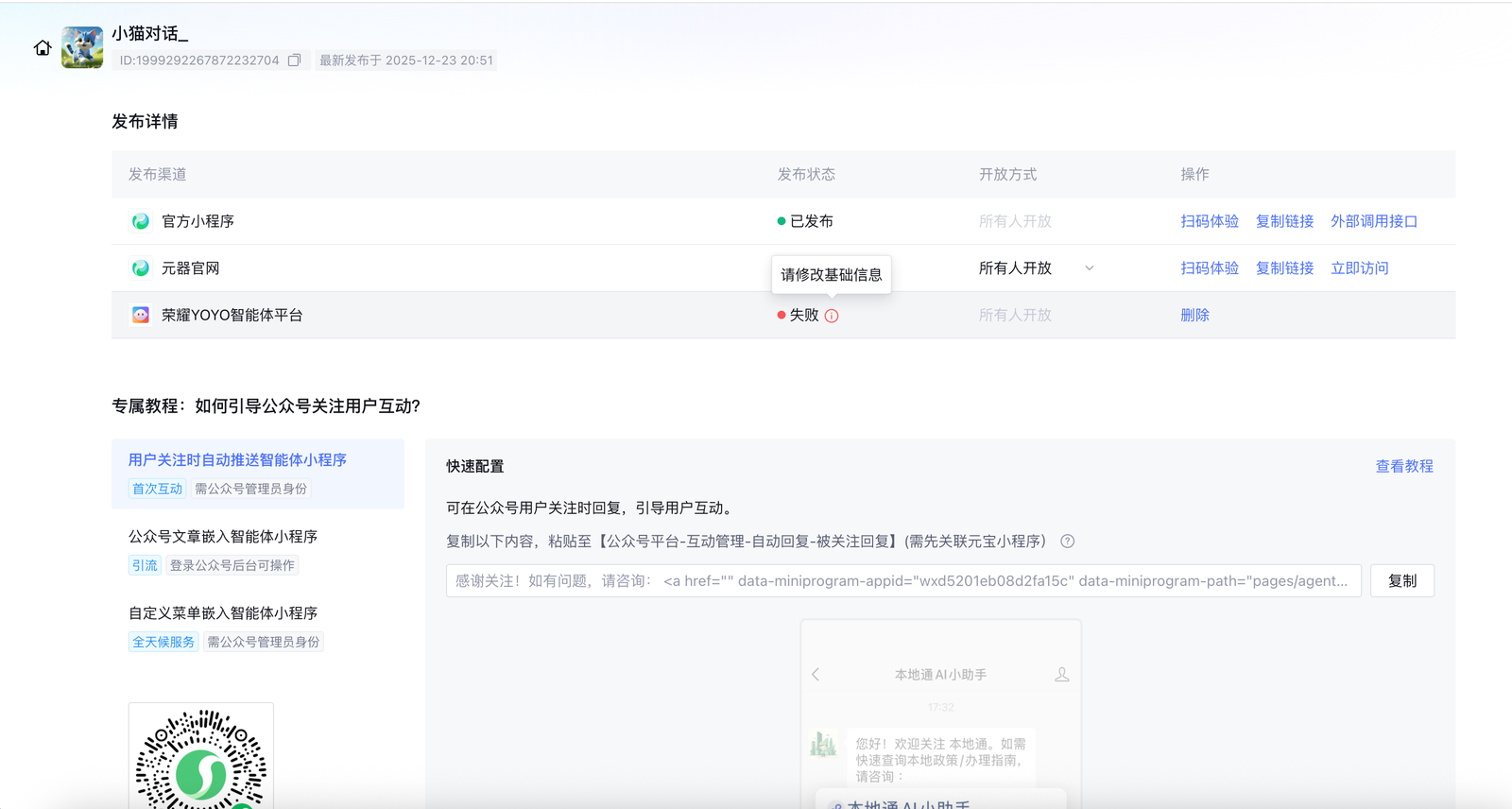Open 查看教程 link
This screenshot has width=1512, height=809.
pyautogui.click(x=1403, y=466)
